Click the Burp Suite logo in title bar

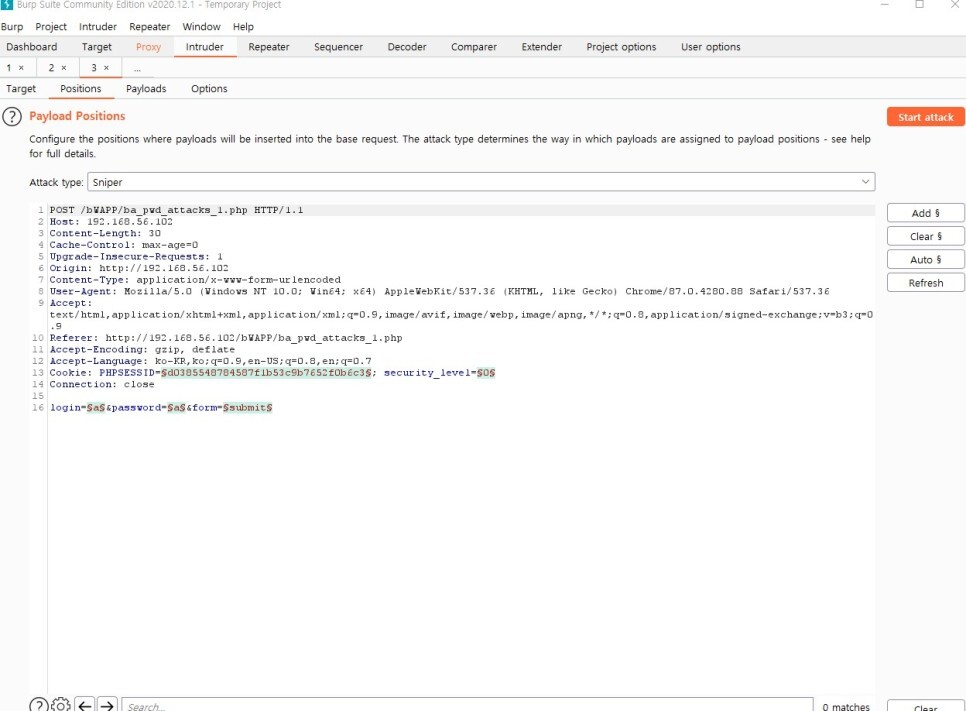[x=7, y=4]
